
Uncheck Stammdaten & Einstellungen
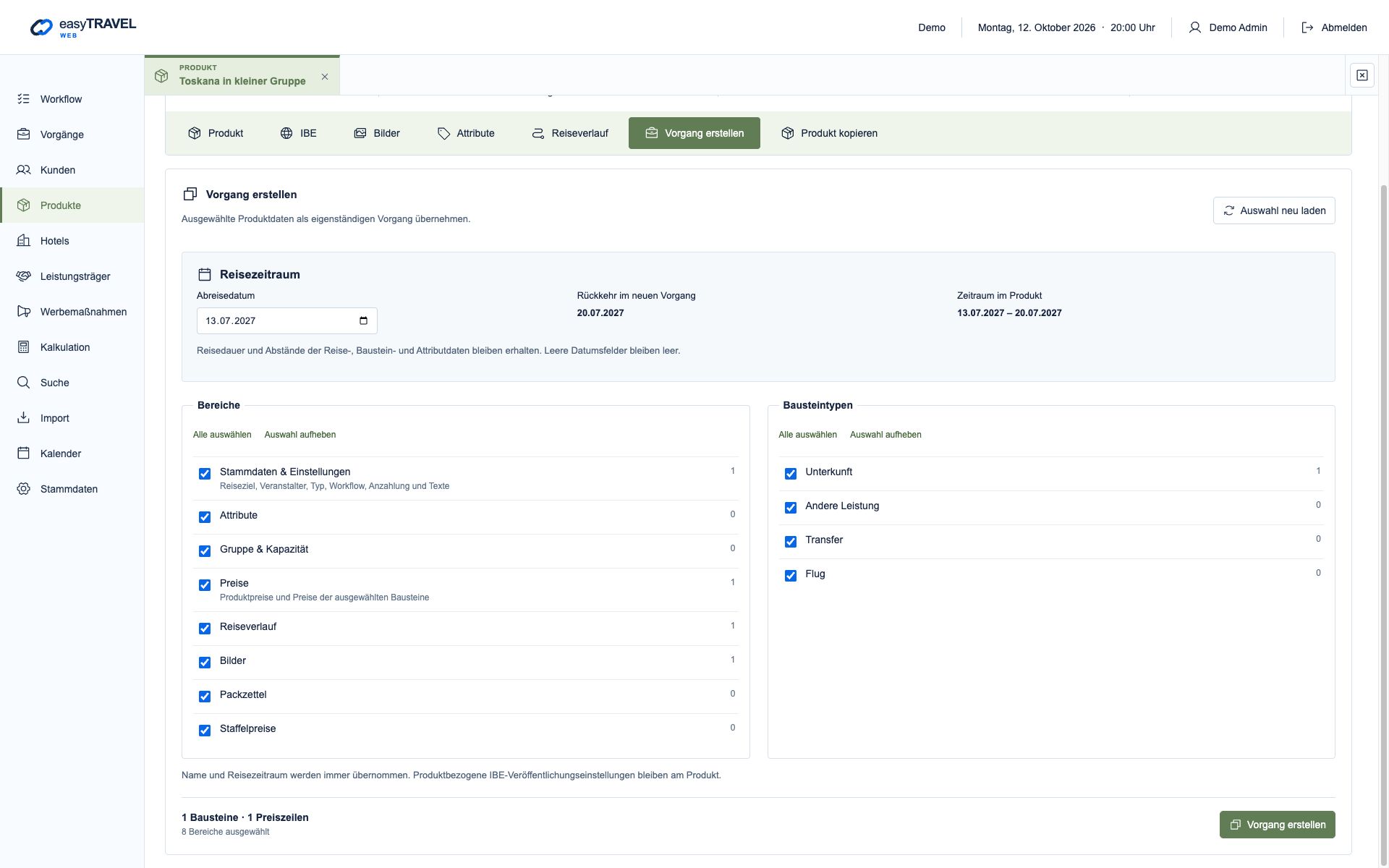[205, 474]
